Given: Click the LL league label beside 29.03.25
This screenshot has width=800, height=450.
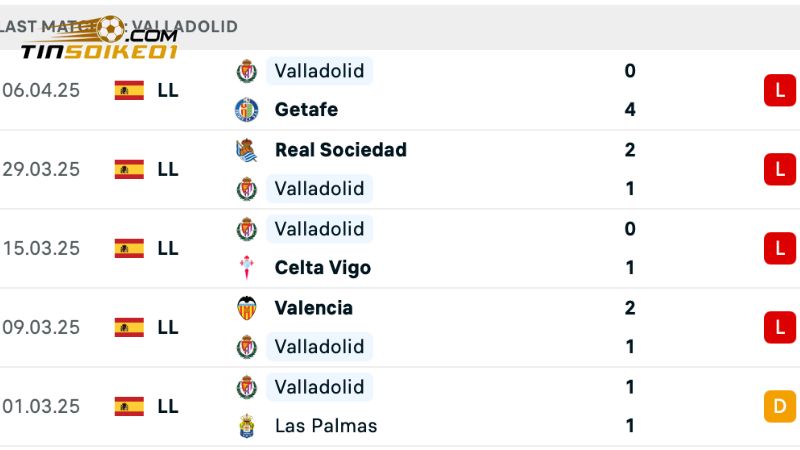Looking at the screenshot, I should click(x=168, y=169).
